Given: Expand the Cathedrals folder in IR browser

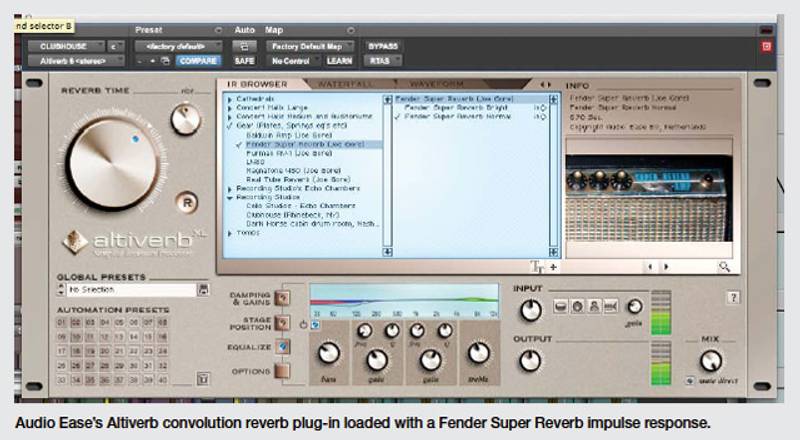Looking at the screenshot, I should click(x=230, y=101).
